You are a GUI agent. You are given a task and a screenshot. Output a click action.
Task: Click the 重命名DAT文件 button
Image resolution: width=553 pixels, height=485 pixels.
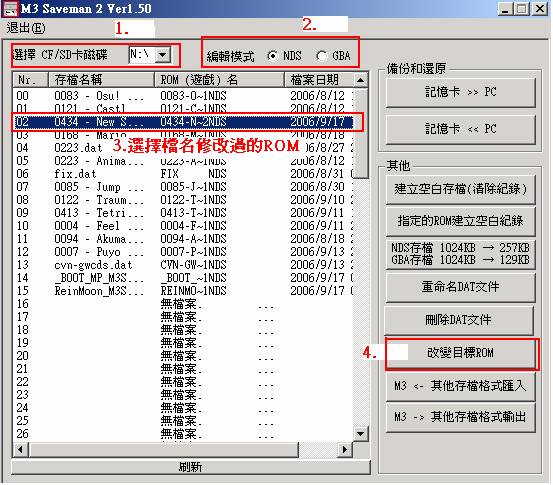point(461,287)
